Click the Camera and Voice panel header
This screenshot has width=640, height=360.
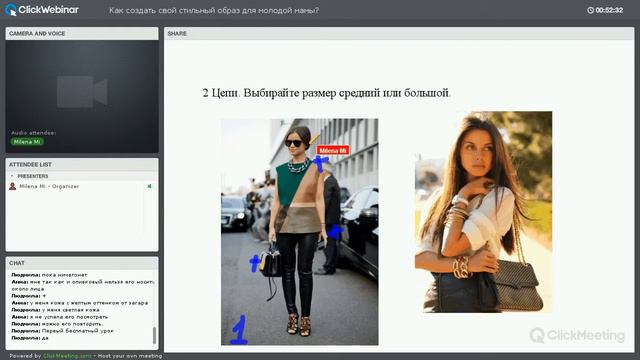coord(82,33)
